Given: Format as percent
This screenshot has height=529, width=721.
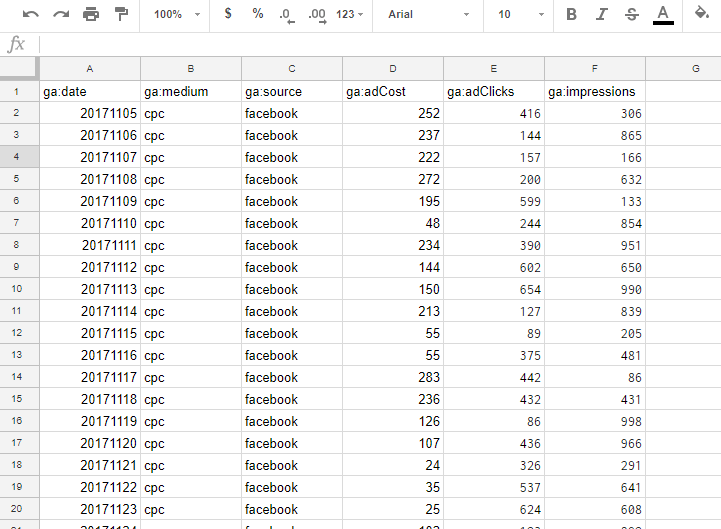Looking at the screenshot, I should click(258, 14).
